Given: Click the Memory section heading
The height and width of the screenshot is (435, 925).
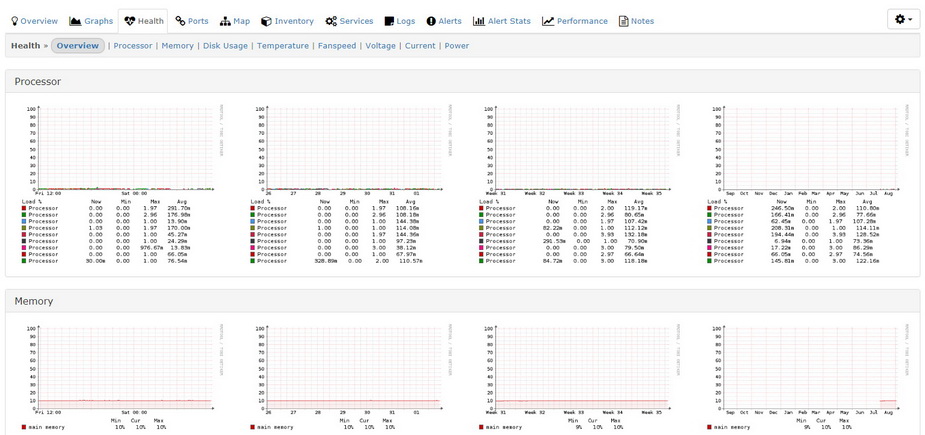Looking at the screenshot, I should pos(34,301).
